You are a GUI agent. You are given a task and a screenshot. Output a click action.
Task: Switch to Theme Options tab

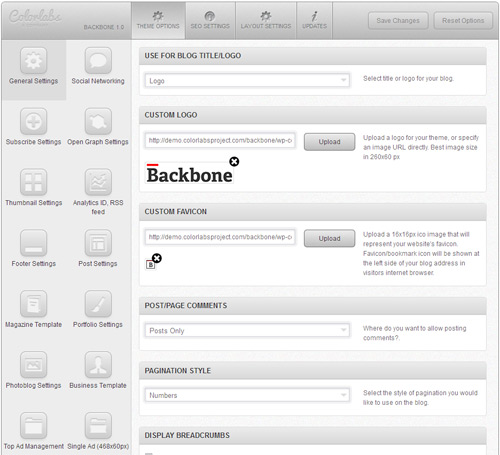(158, 20)
